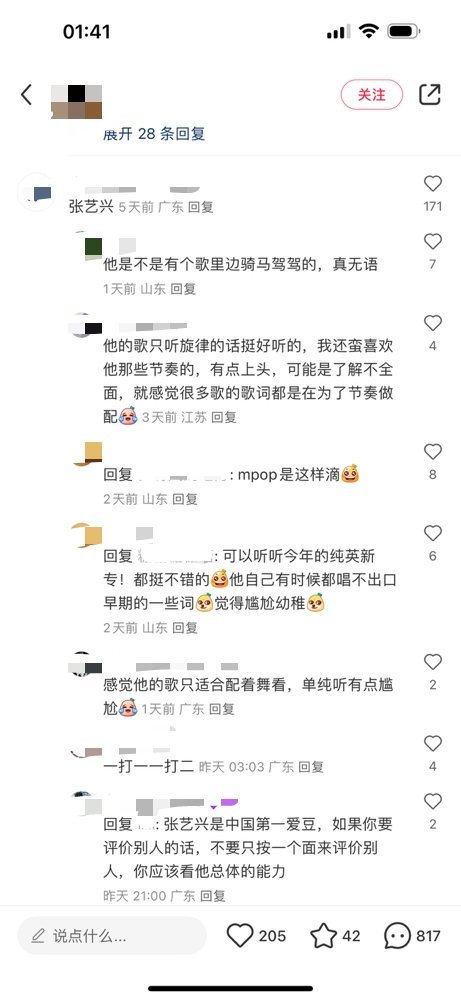Favorite the post with star icon 42
Viewport: 461px width, 1000px height.
323,936
